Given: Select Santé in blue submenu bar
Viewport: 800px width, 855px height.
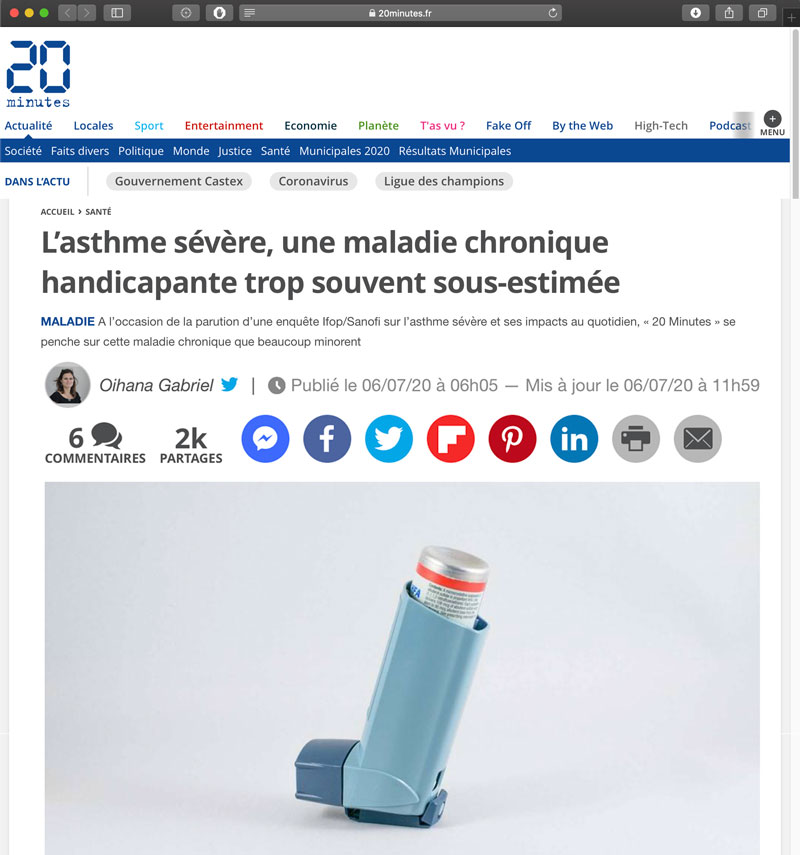Looking at the screenshot, I should (x=275, y=151).
